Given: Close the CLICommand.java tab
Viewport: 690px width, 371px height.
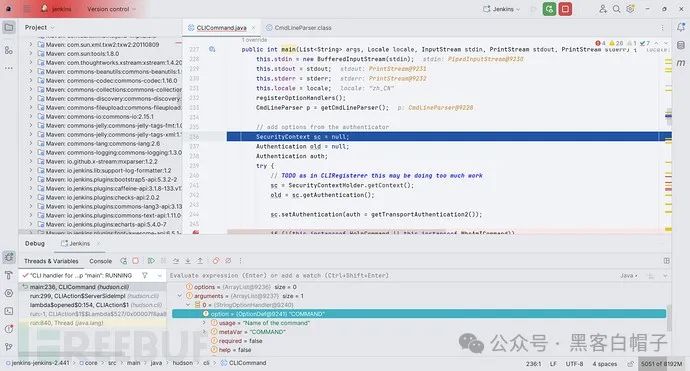Looking at the screenshot, I should tap(253, 28).
